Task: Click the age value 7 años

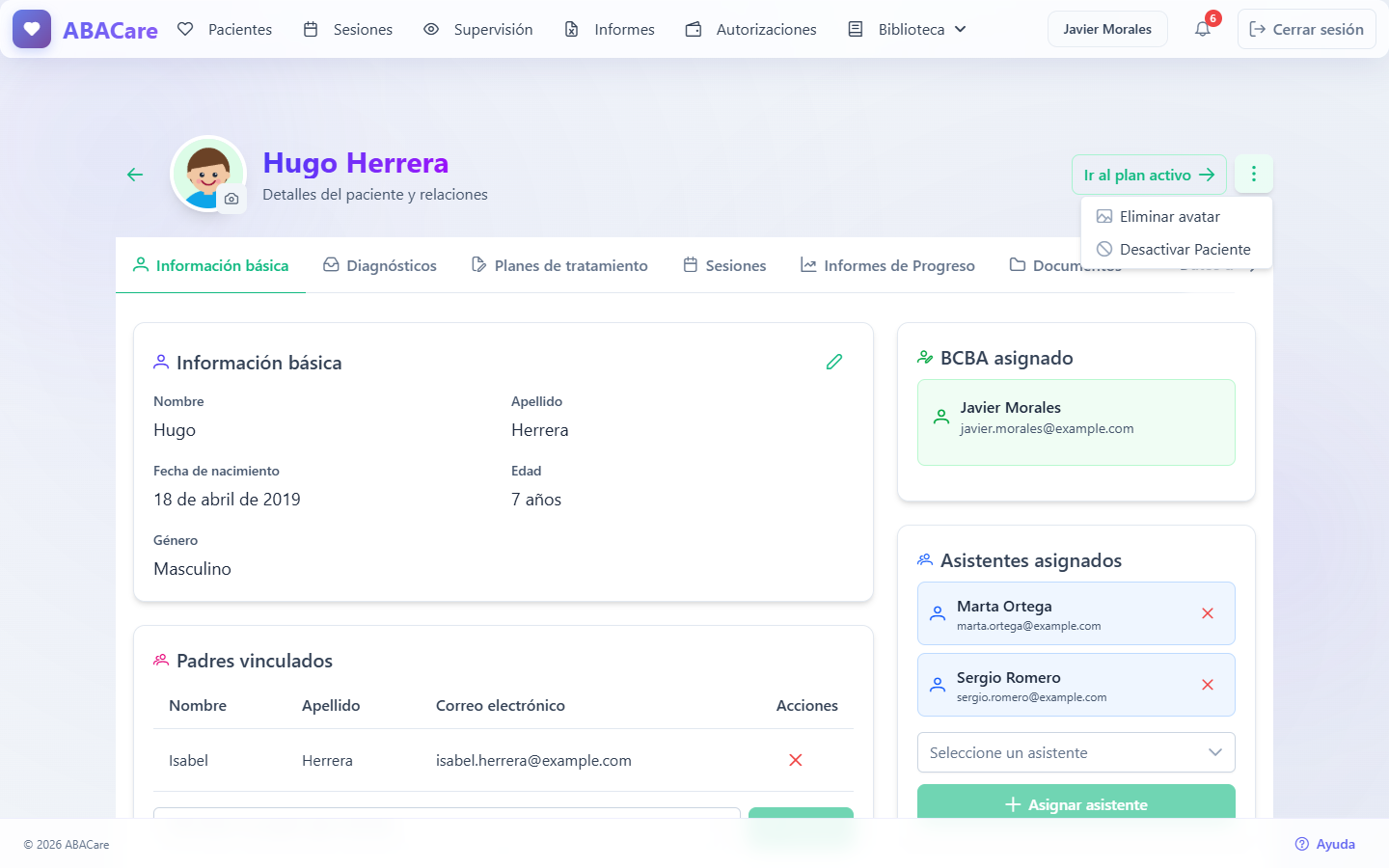Action: coord(536,500)
